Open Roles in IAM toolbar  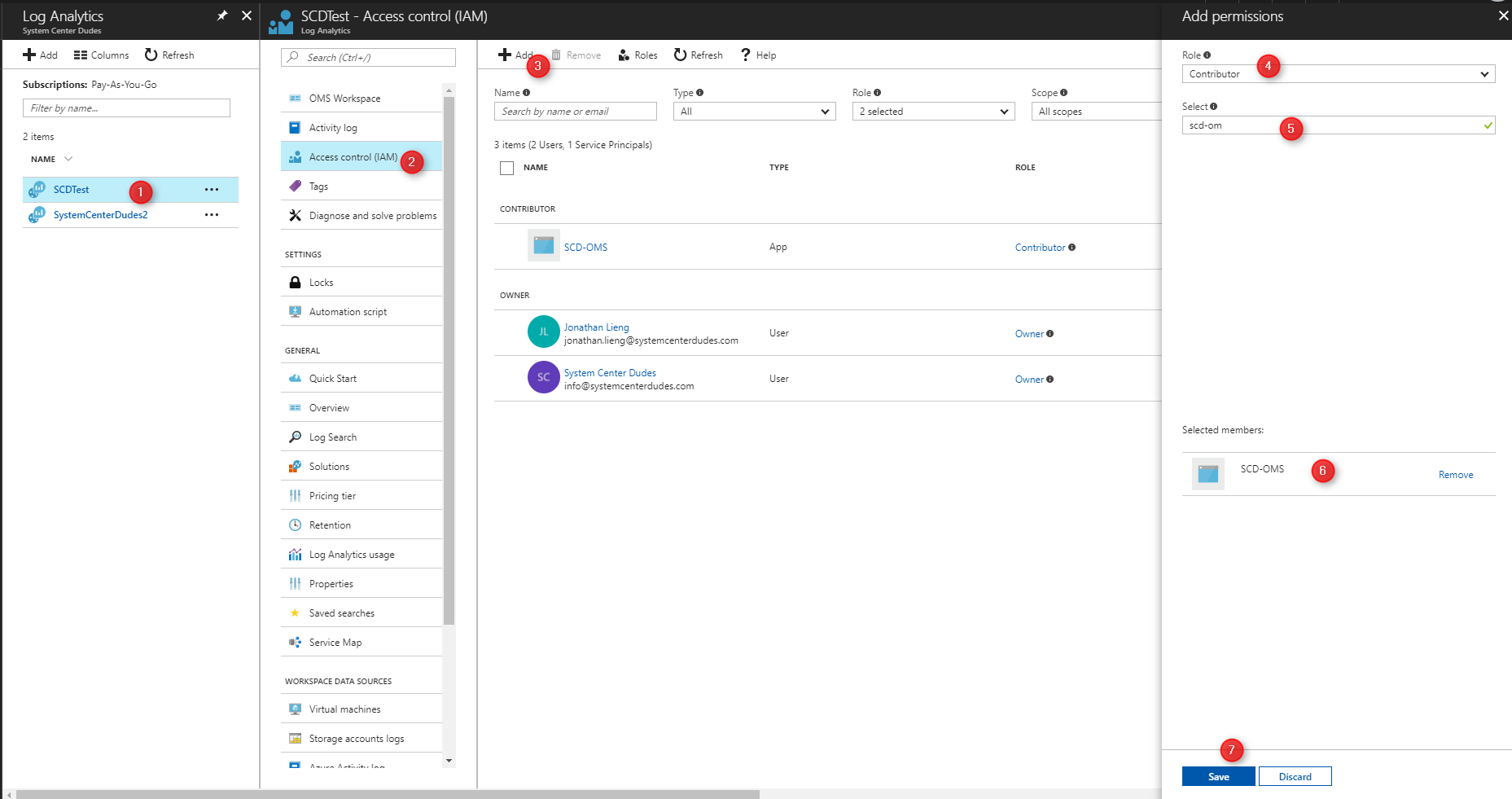pos(638,55)
